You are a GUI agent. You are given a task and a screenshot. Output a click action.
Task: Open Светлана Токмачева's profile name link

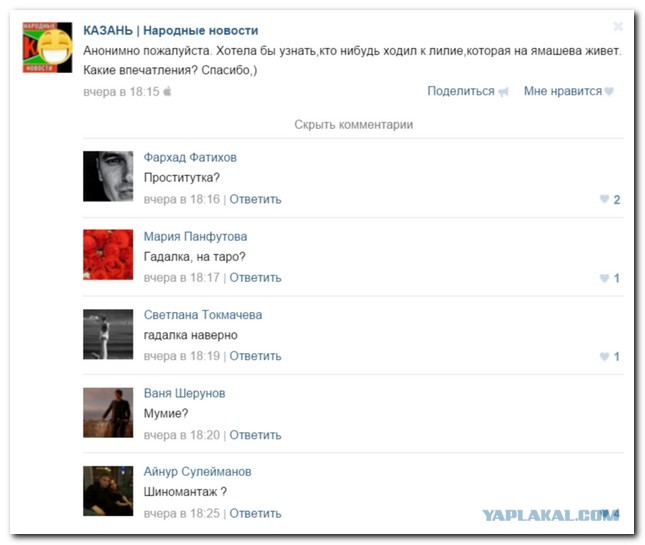click(203, 315)
